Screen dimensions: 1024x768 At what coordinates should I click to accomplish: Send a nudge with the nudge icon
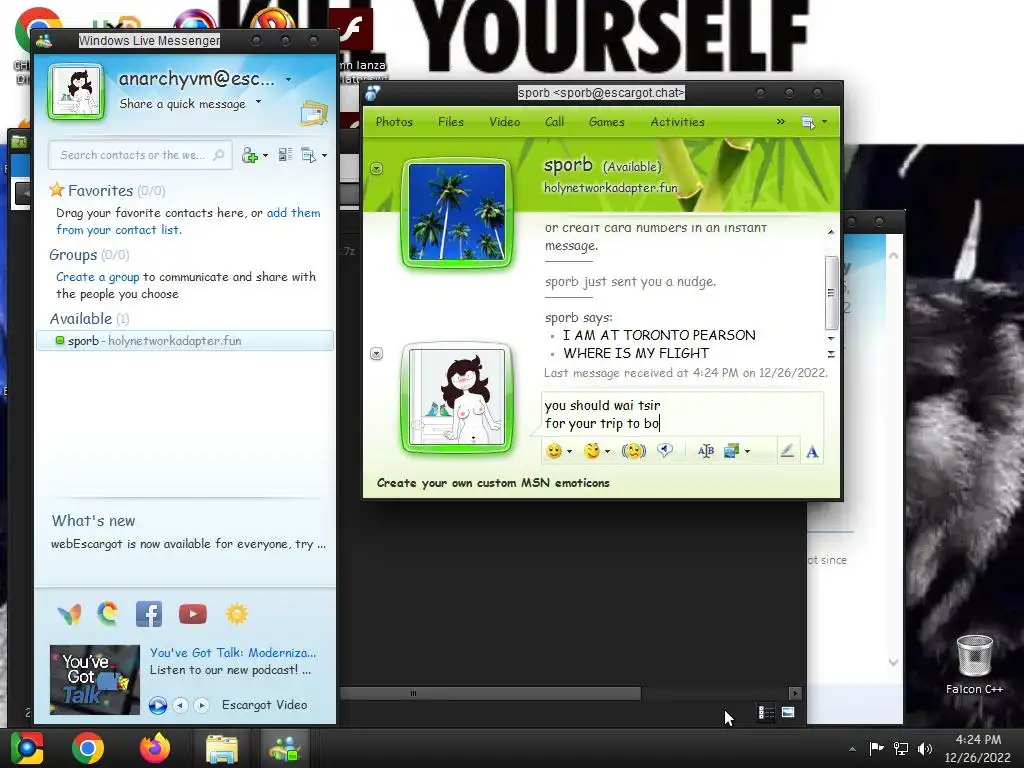tap(633, 451)
